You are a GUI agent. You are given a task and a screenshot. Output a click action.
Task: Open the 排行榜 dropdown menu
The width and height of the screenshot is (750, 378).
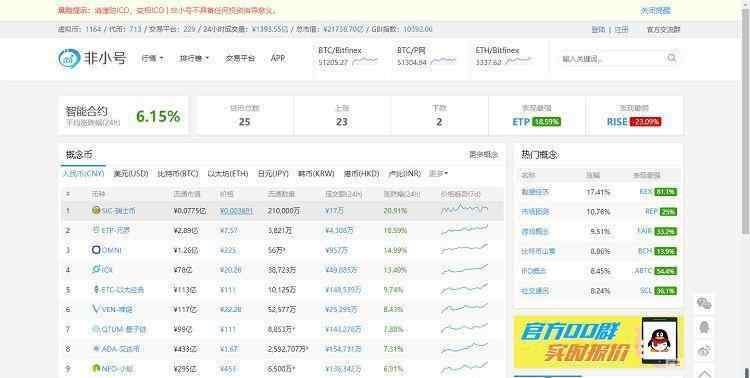pos(195,58)
